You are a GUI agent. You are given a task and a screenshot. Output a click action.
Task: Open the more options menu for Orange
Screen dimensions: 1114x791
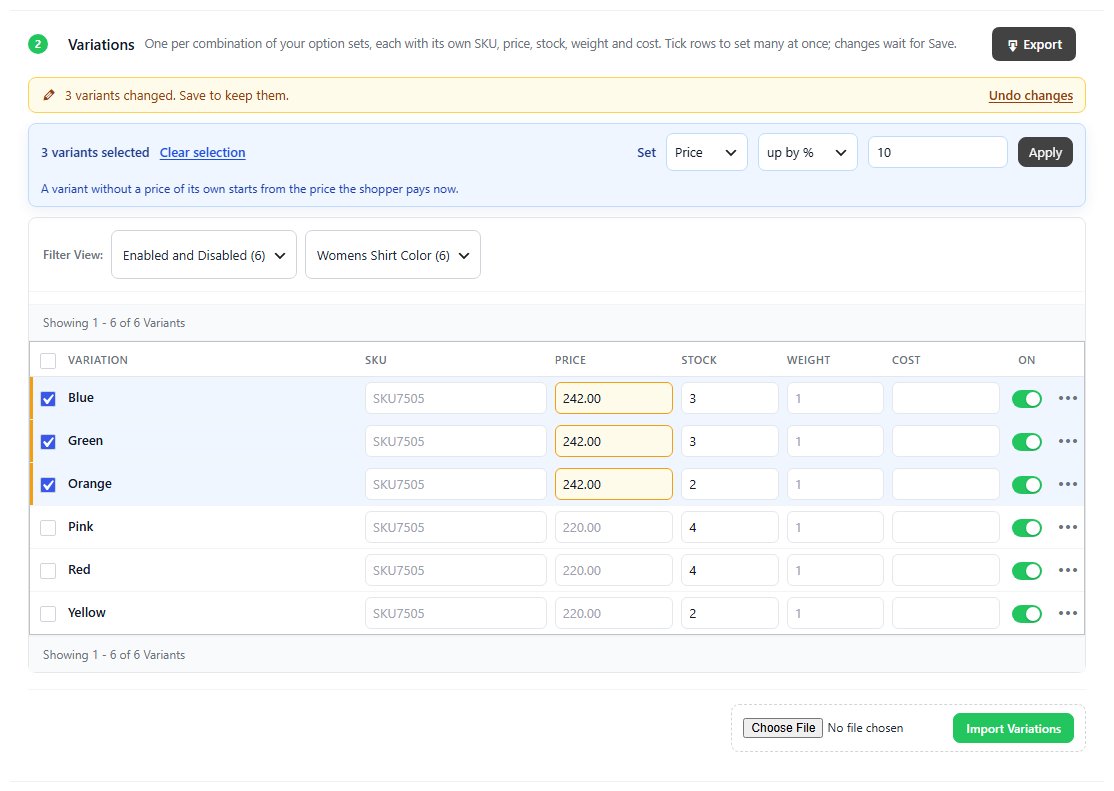(x=1067, y=484)
